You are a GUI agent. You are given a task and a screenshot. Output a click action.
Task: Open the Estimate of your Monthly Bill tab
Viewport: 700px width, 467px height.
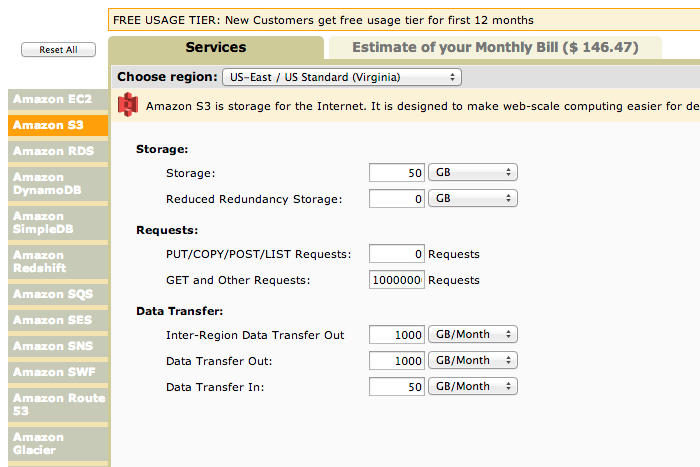495,47
